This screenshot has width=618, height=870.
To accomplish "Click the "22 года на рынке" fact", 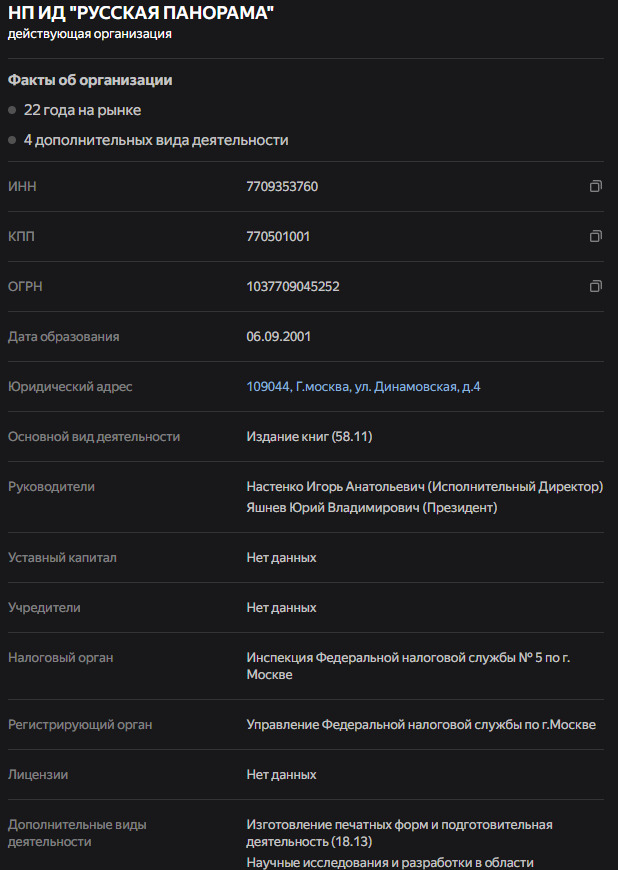I will [82, 110].
